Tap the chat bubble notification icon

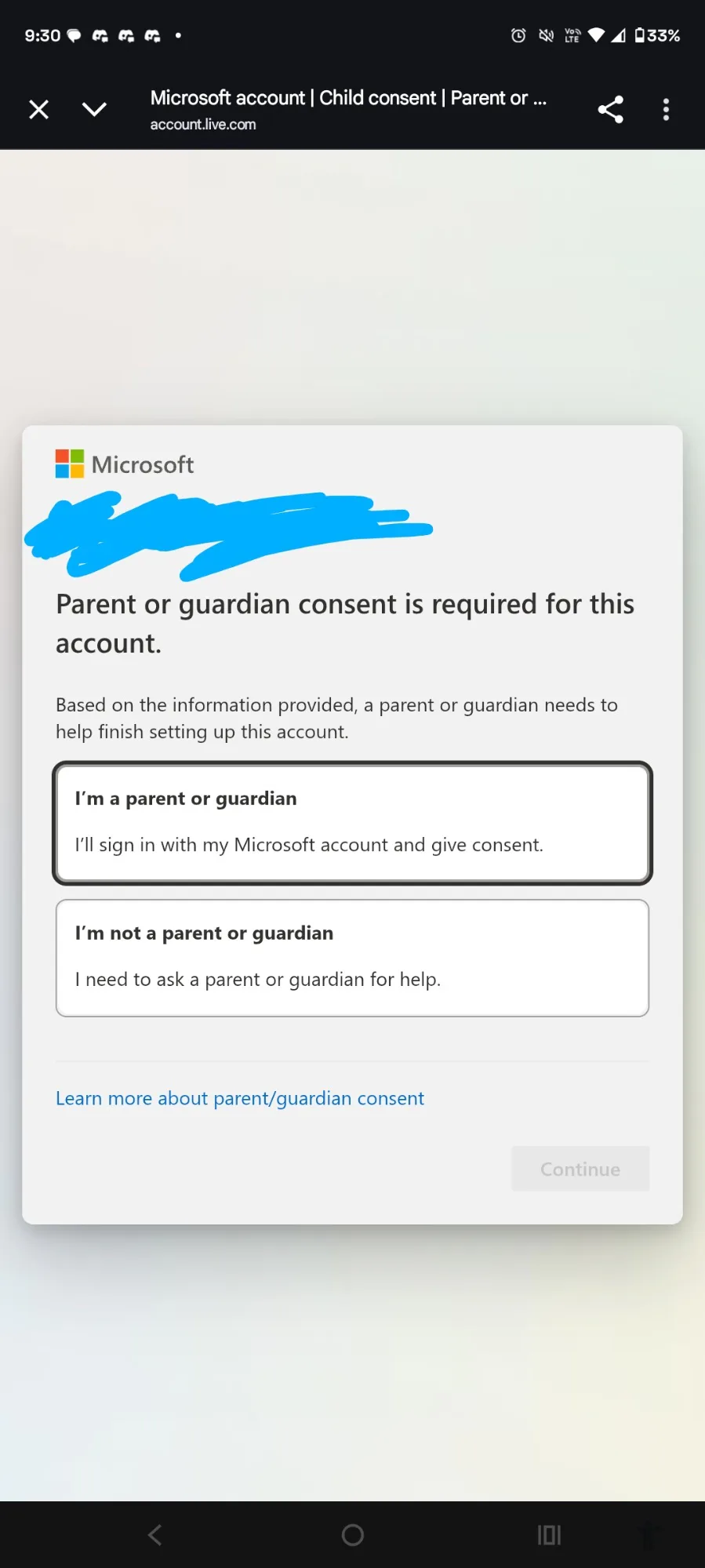pyautogui.click(x=74, y=35)
